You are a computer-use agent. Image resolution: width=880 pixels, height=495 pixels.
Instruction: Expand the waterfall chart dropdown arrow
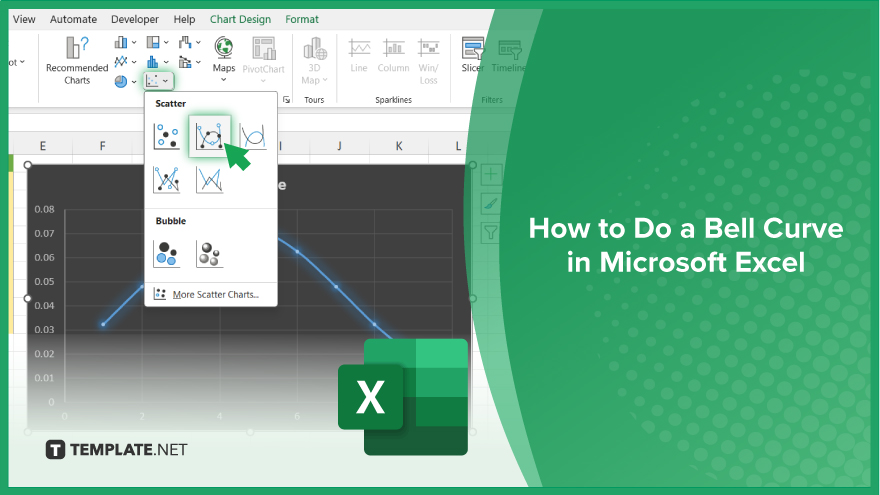point(198,43)
